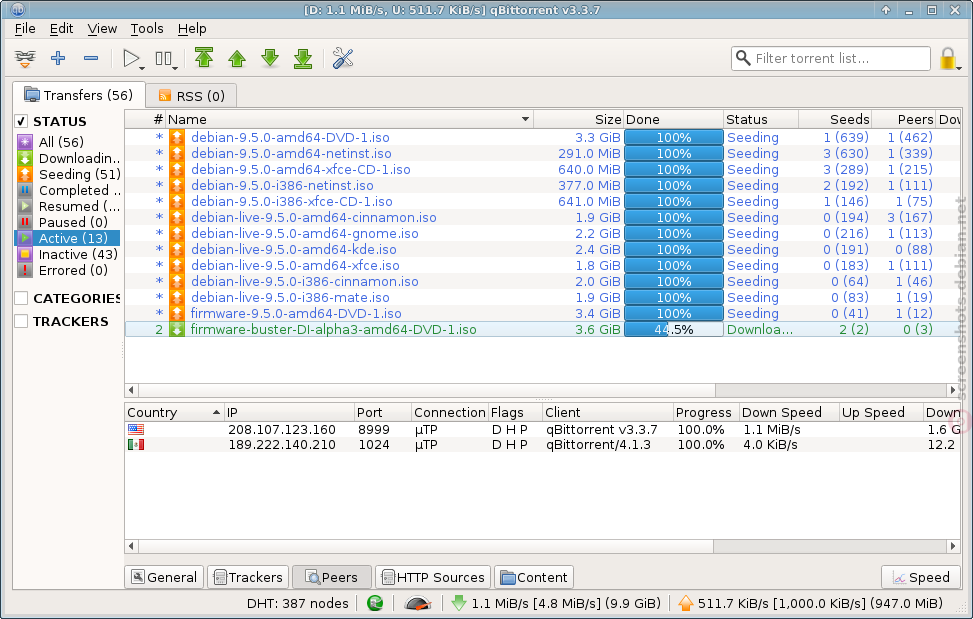Click torrent list scrollbar left arrow
The height and width of the screenshot is (619, 973).
tap(131, 390)
